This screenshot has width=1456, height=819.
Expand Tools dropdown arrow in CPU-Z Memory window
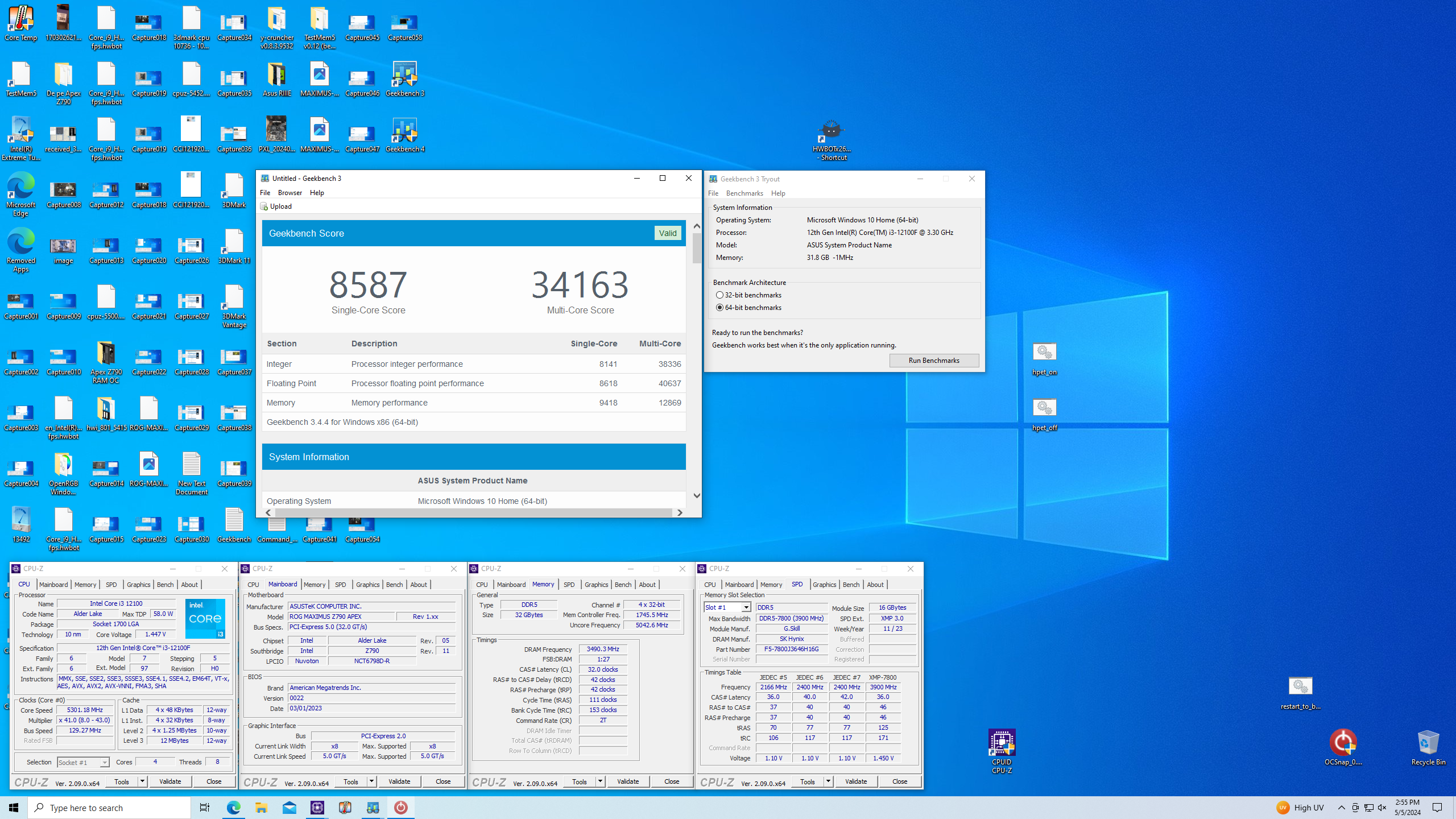(600, 781)
